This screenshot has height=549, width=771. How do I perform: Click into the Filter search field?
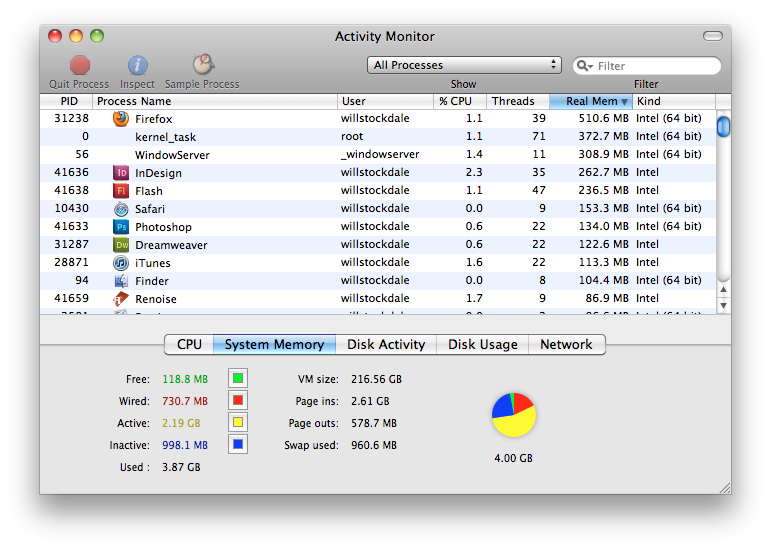[647, 66]
